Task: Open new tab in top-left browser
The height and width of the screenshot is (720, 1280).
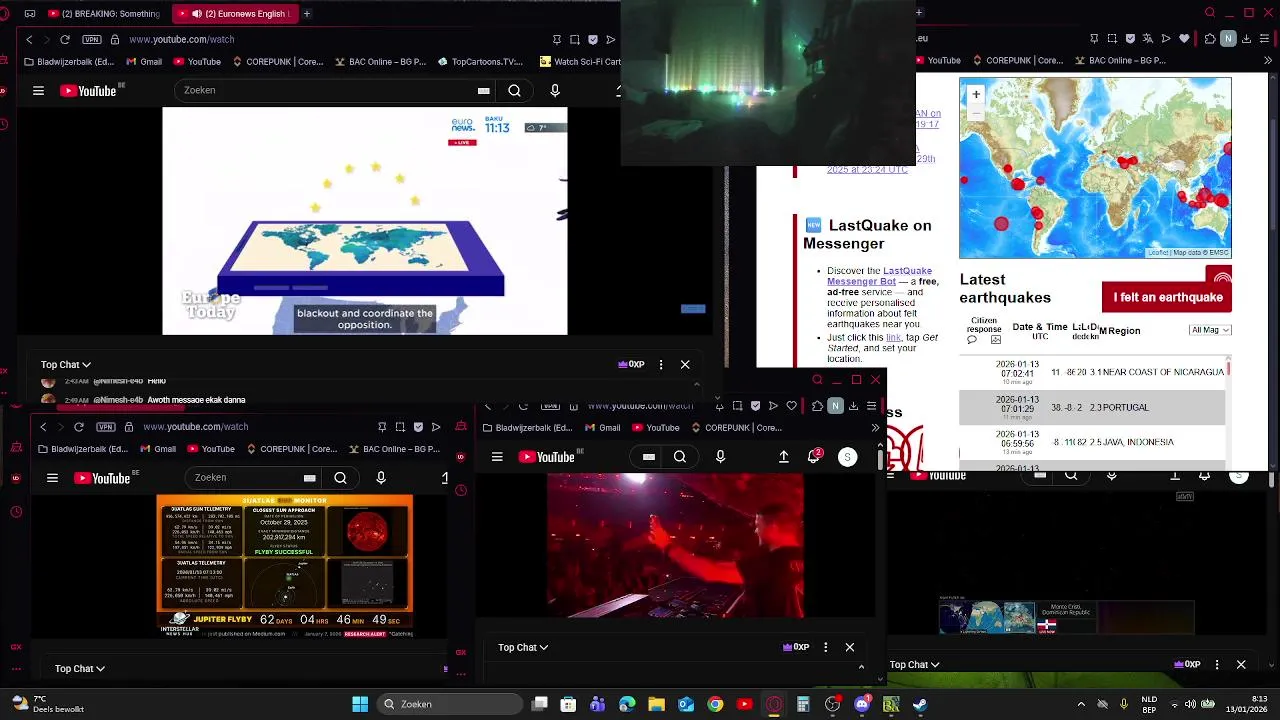Action: tap(306, 14)
